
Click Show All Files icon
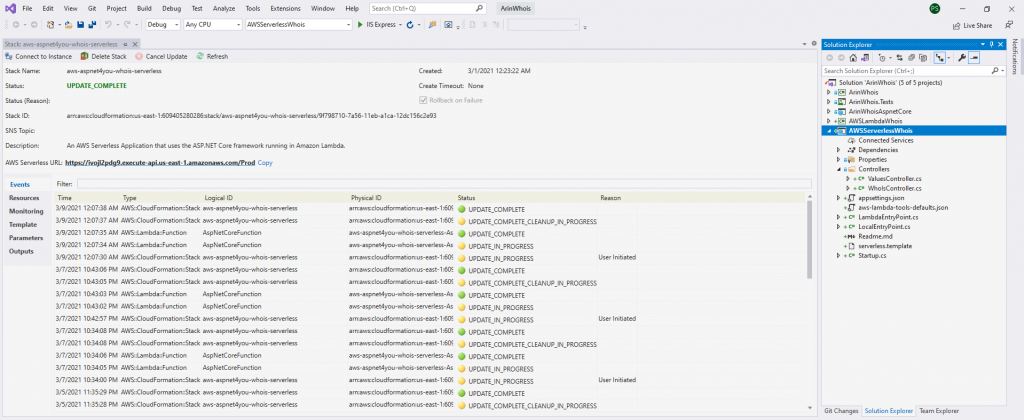click(x=923, y=57)
